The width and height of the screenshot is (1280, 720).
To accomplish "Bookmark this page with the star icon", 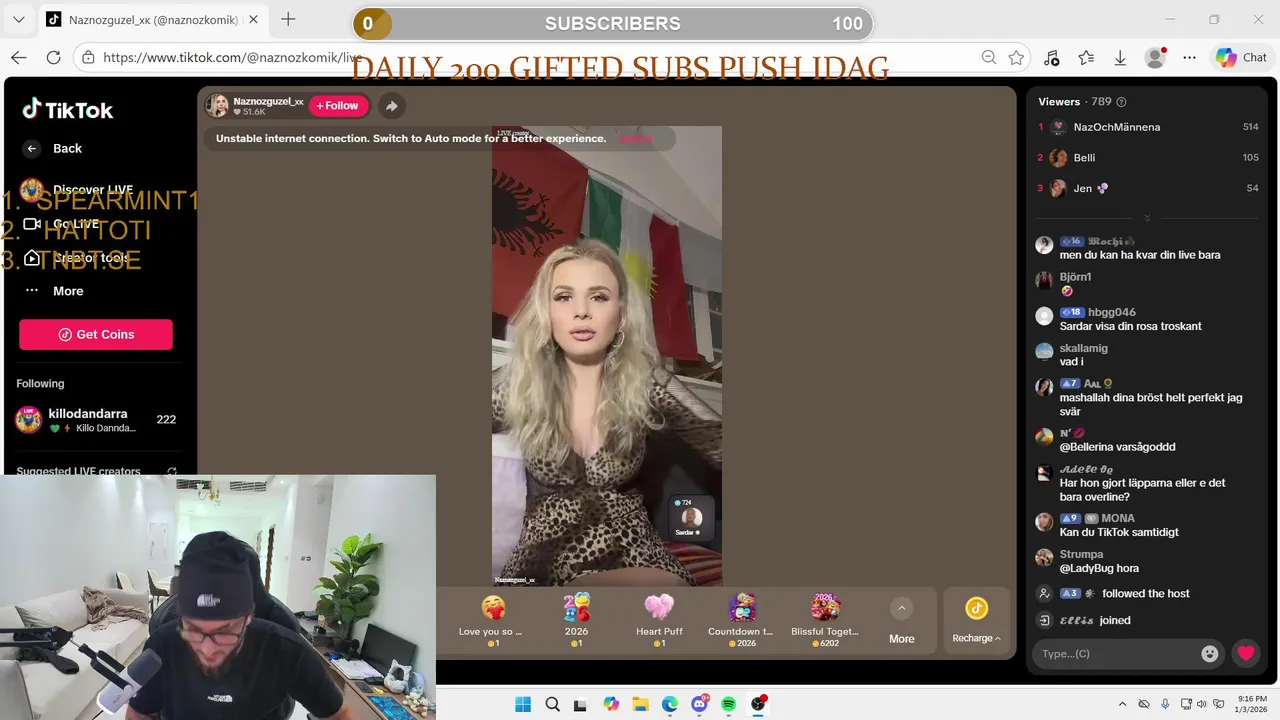I will [1016, 58].
